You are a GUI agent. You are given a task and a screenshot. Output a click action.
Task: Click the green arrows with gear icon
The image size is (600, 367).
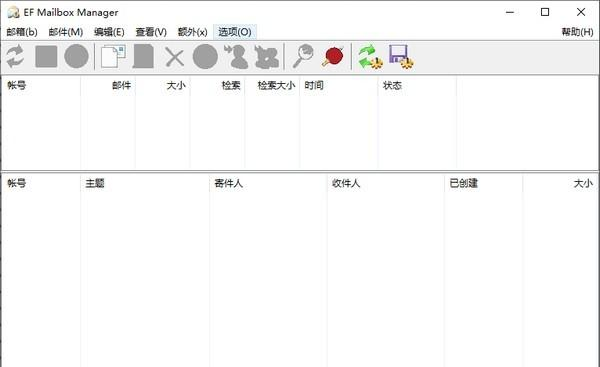click(370, 57)
